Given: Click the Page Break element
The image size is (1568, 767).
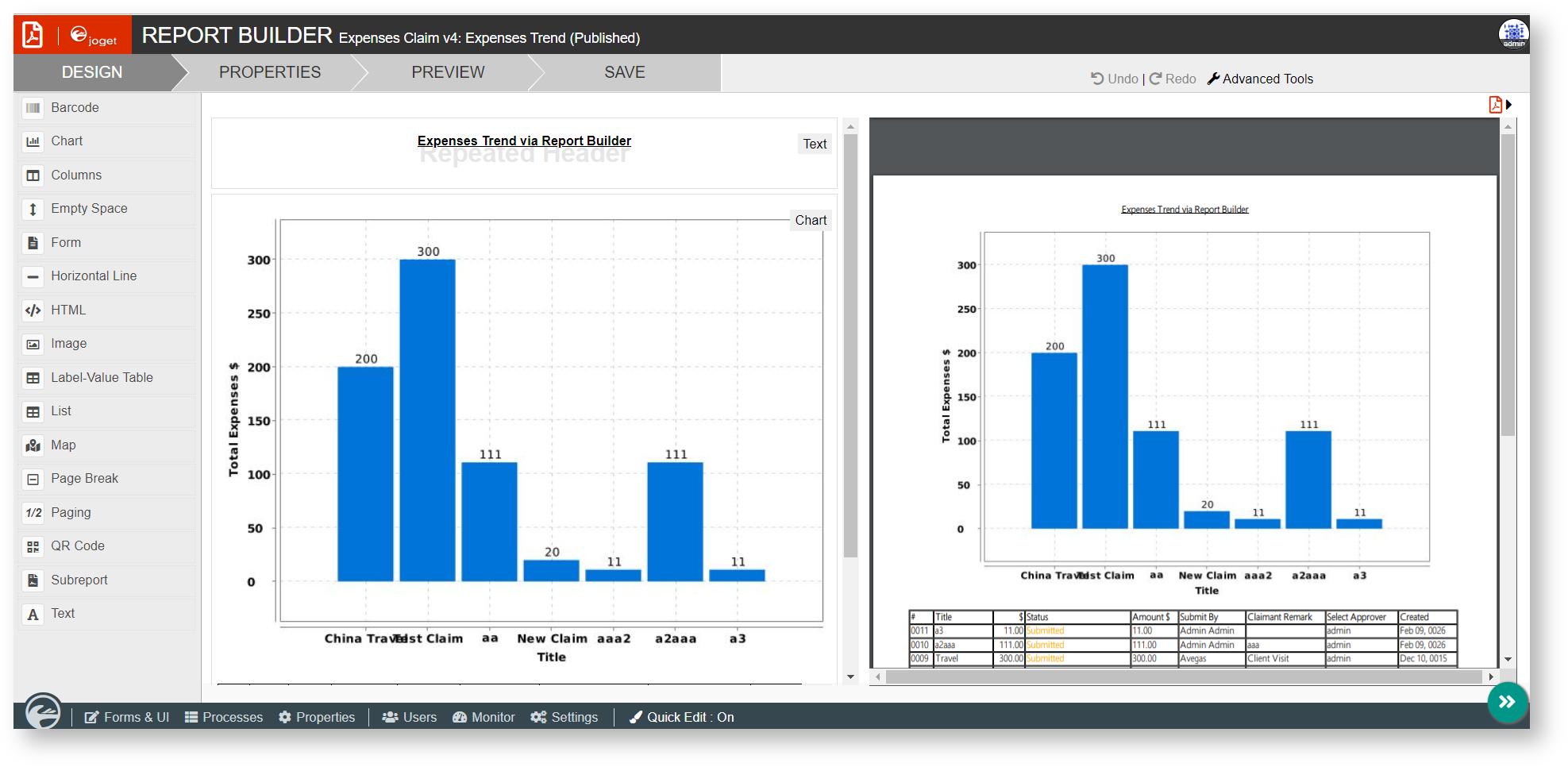Looking at the screenshot, I should tap(84, 479).
